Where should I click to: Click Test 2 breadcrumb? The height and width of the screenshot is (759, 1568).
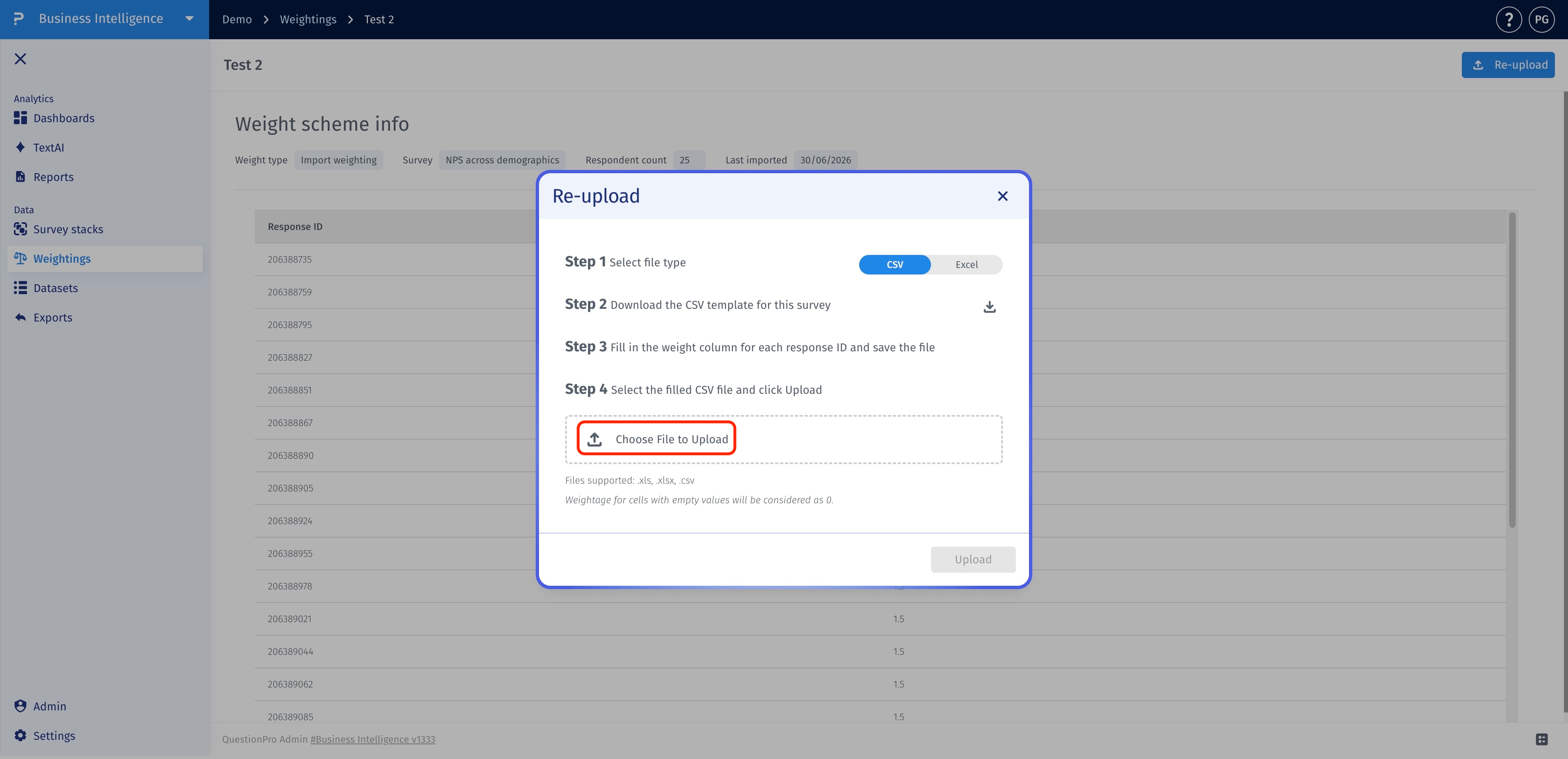pos(379,20)
